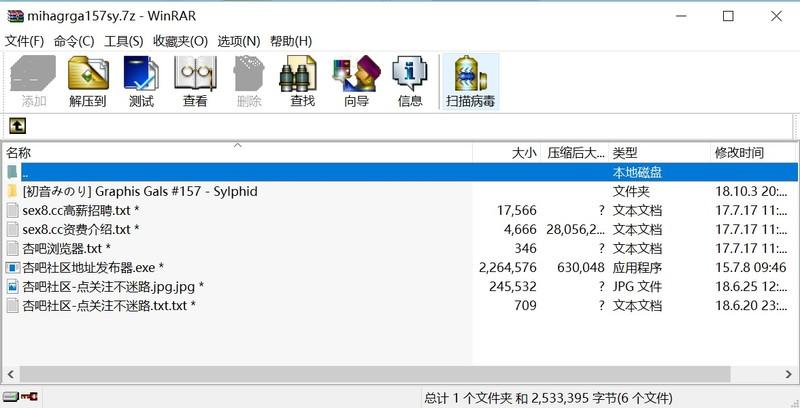Sort list by 修改时间 column header

click(740, 153)
